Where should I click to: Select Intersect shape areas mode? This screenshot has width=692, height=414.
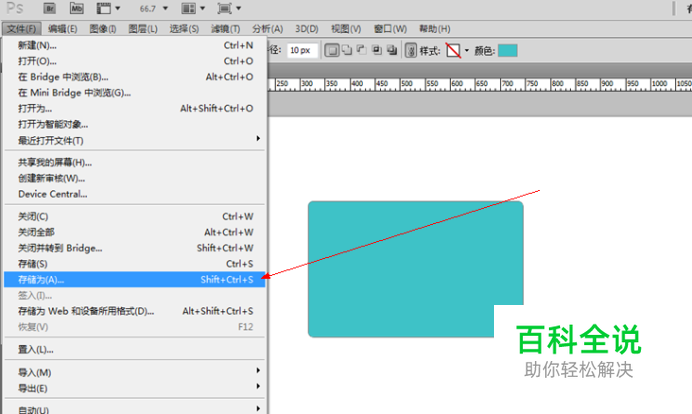tap(377, 50)
